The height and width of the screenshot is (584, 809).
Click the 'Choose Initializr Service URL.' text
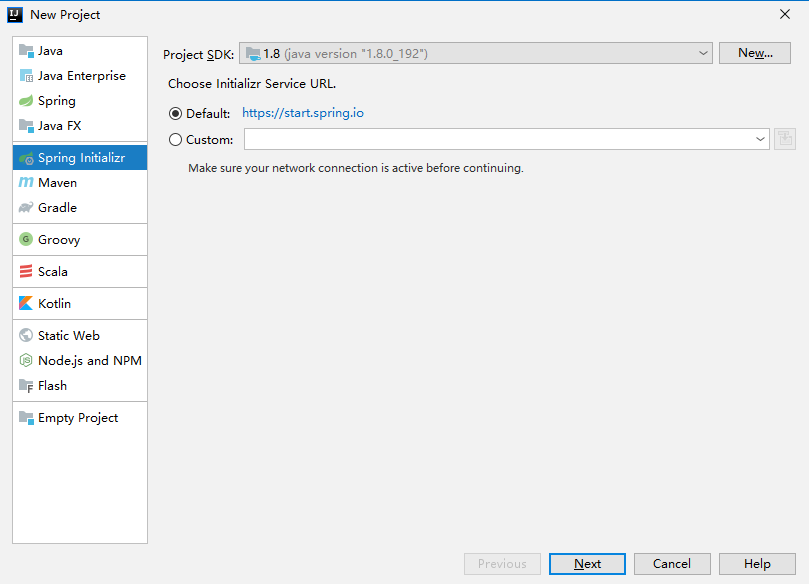pos(252,84)
